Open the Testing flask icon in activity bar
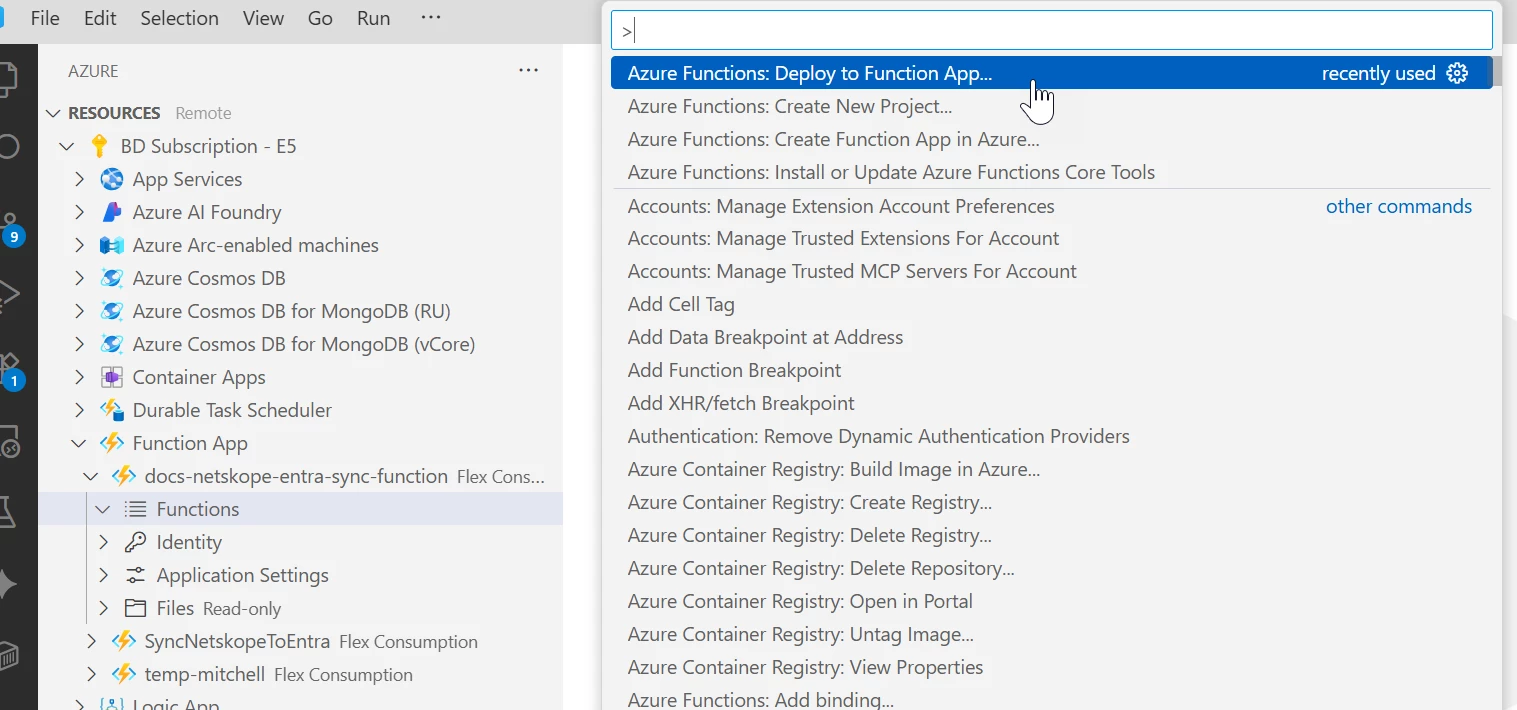Screen dimensions: 1517x710 9,513
